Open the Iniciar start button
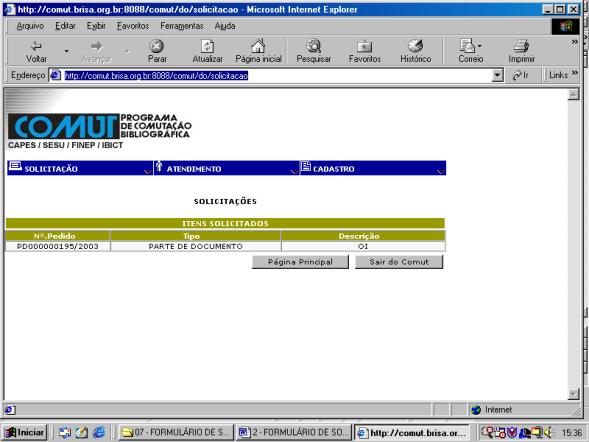589x442 pixels. click(x=25, y=433)
